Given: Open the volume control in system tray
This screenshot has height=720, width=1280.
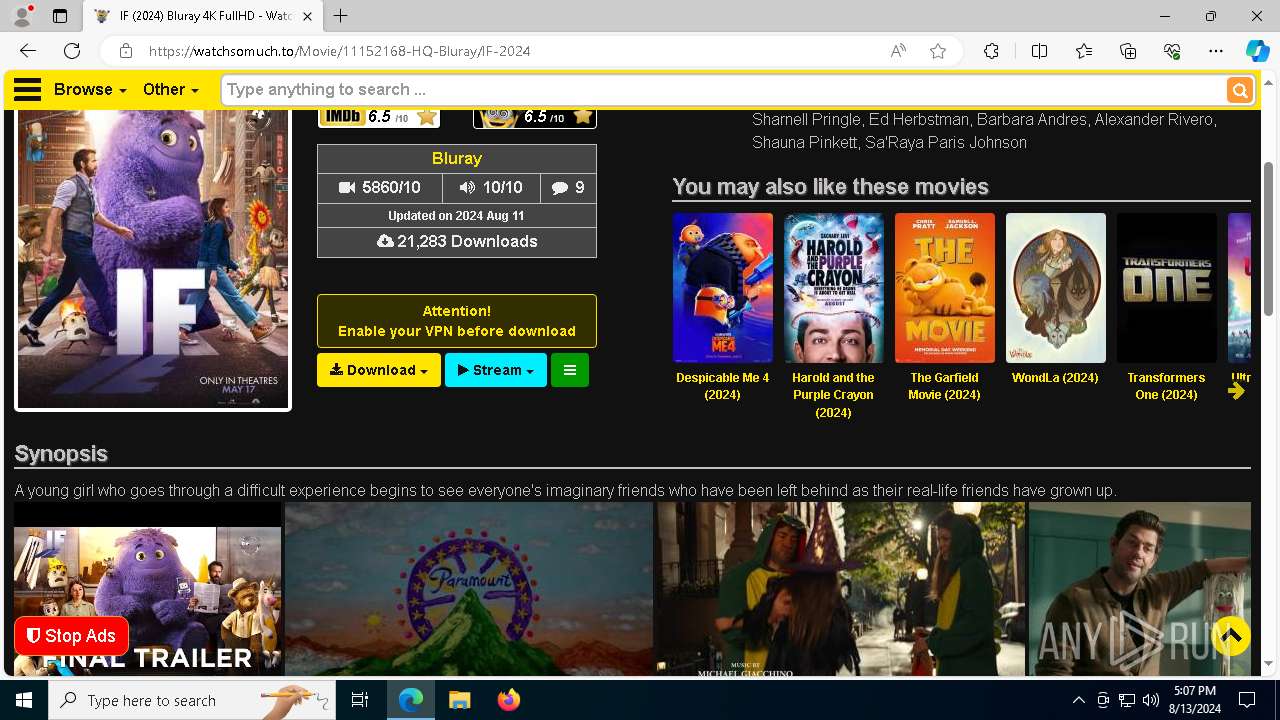Looking at the screenshot, I should 1151,700.
